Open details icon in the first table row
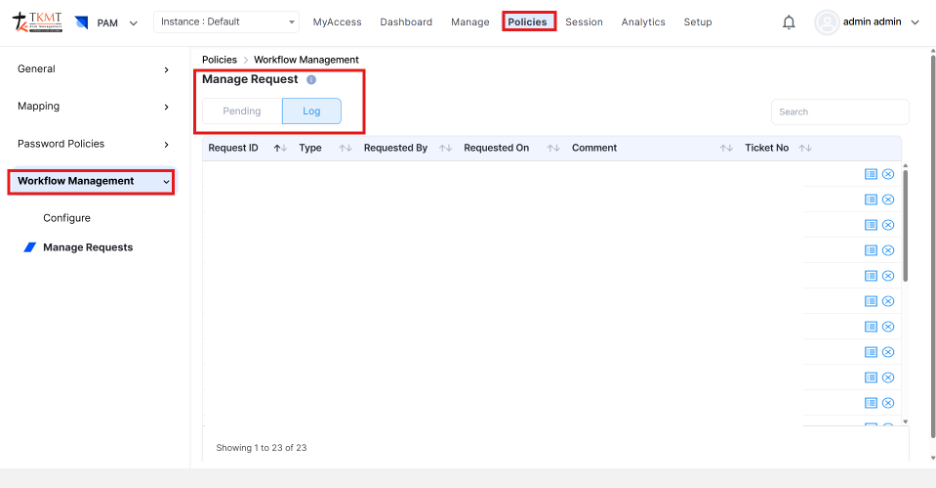The image size is (936, 488). 871,174
